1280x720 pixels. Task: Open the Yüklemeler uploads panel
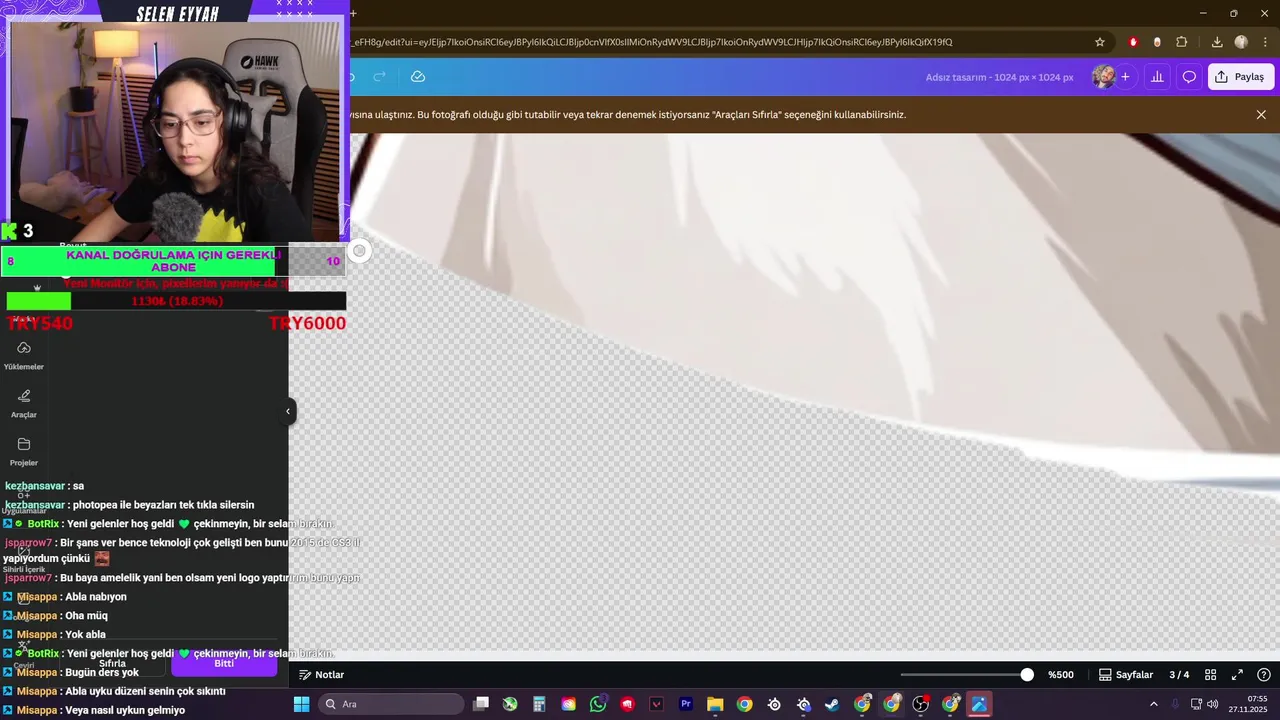click(x=24, y=354)
